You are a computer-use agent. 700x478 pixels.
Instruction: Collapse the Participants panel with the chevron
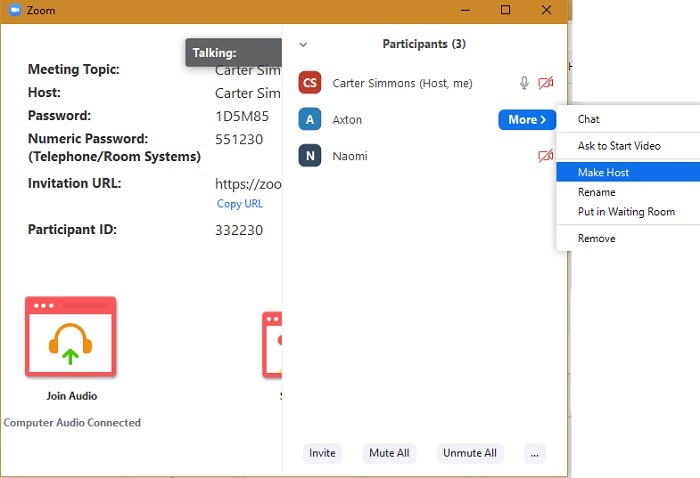(303, 44)
